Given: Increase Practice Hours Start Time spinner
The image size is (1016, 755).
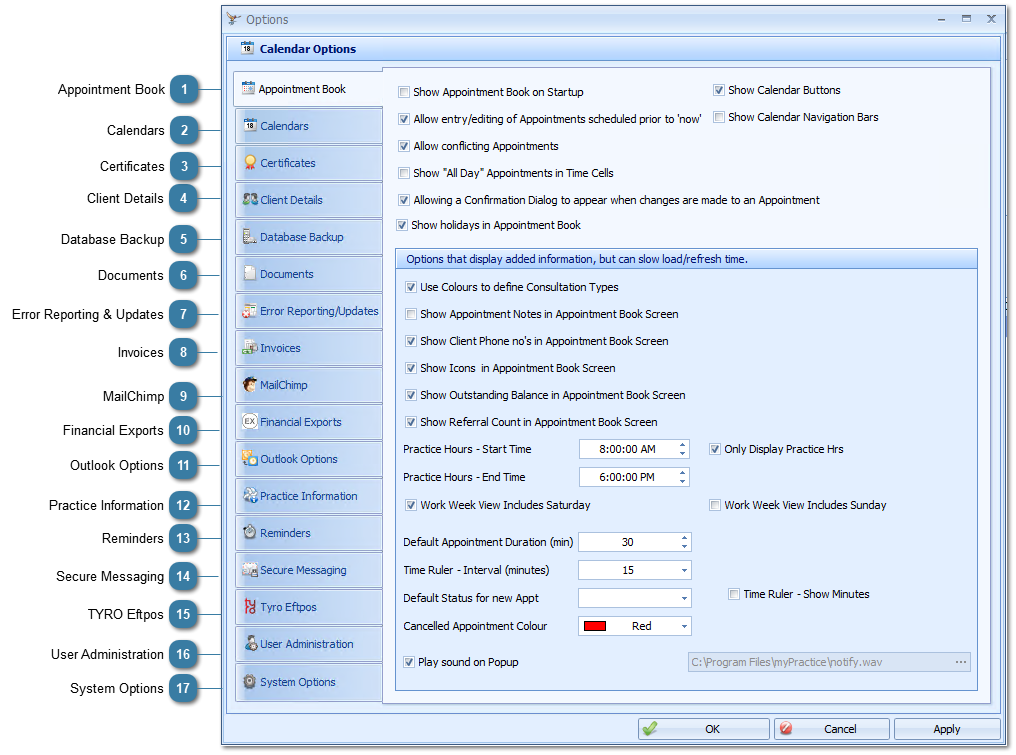Looking at the screenshot, I should pos(682,445).
